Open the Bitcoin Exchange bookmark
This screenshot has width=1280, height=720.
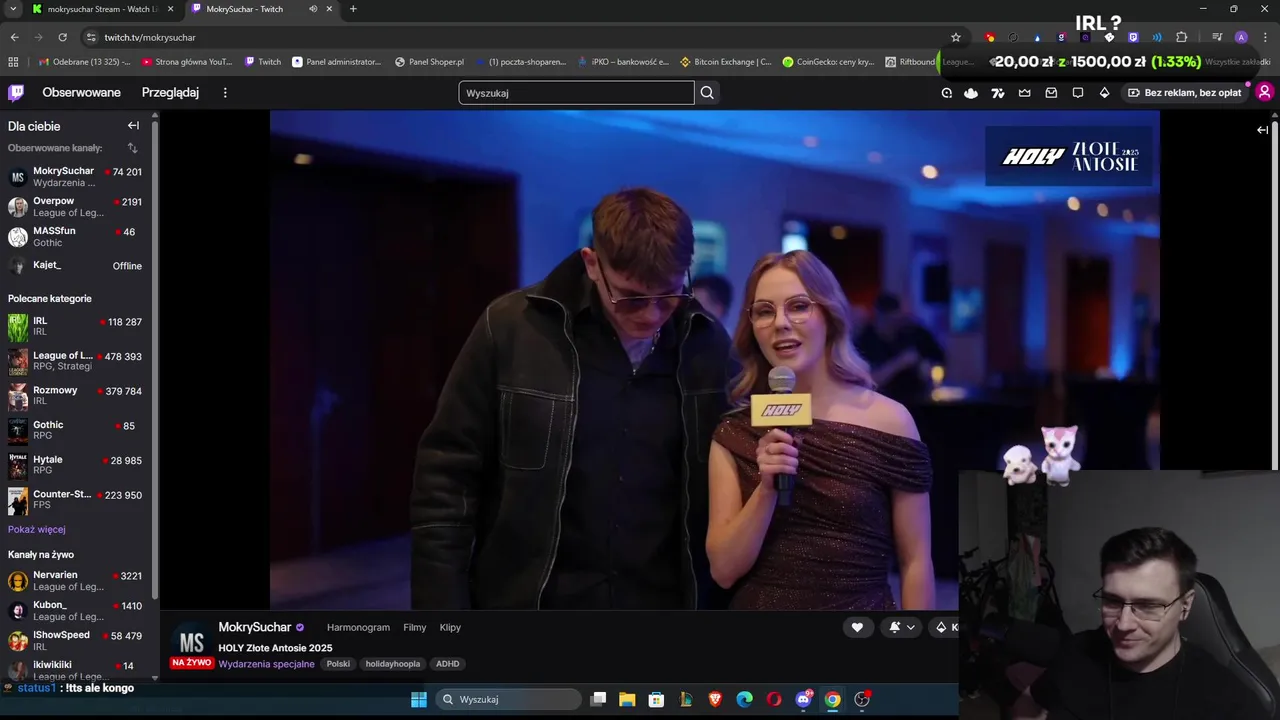coord(725,62)
